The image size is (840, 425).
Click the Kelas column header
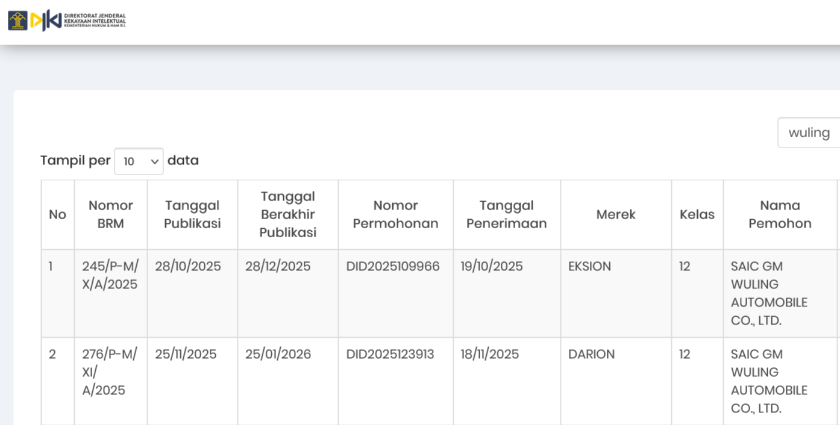click(697, 214)
